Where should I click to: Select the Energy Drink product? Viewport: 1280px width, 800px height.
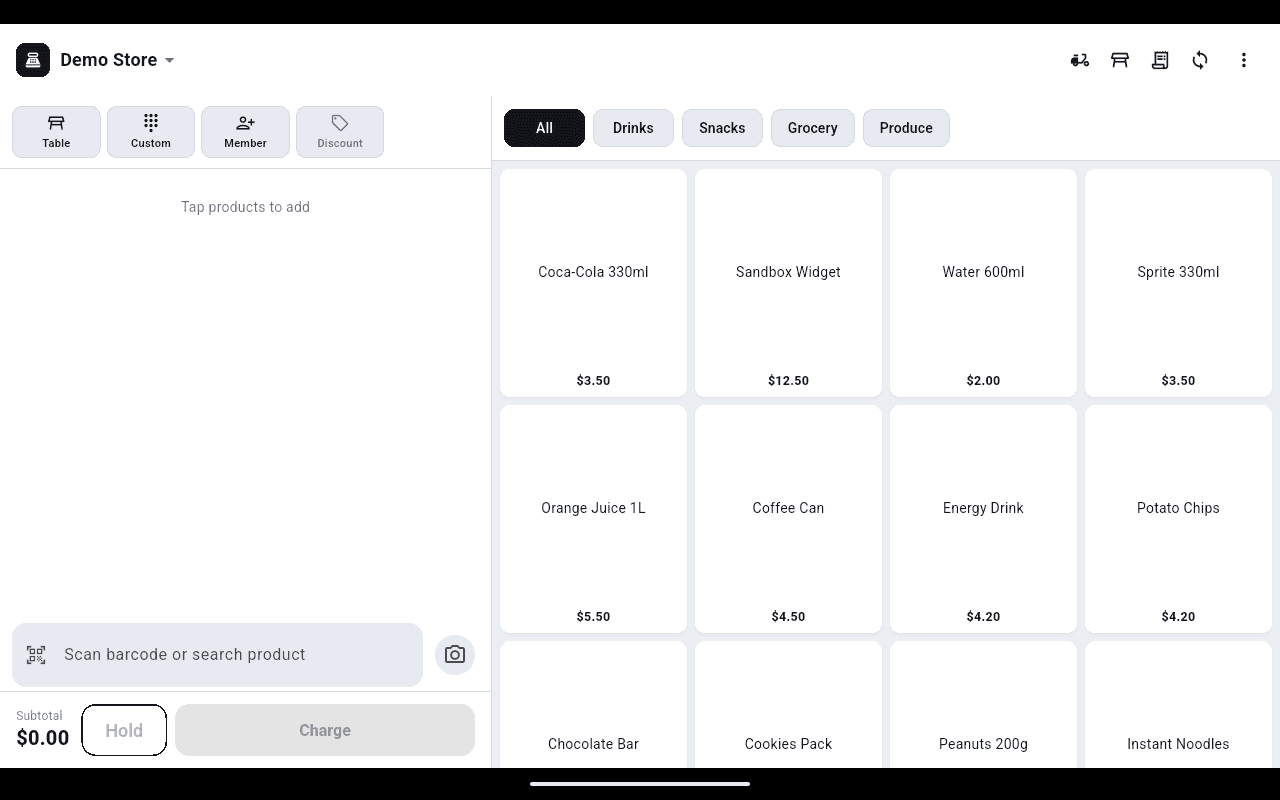pos(983,519)
